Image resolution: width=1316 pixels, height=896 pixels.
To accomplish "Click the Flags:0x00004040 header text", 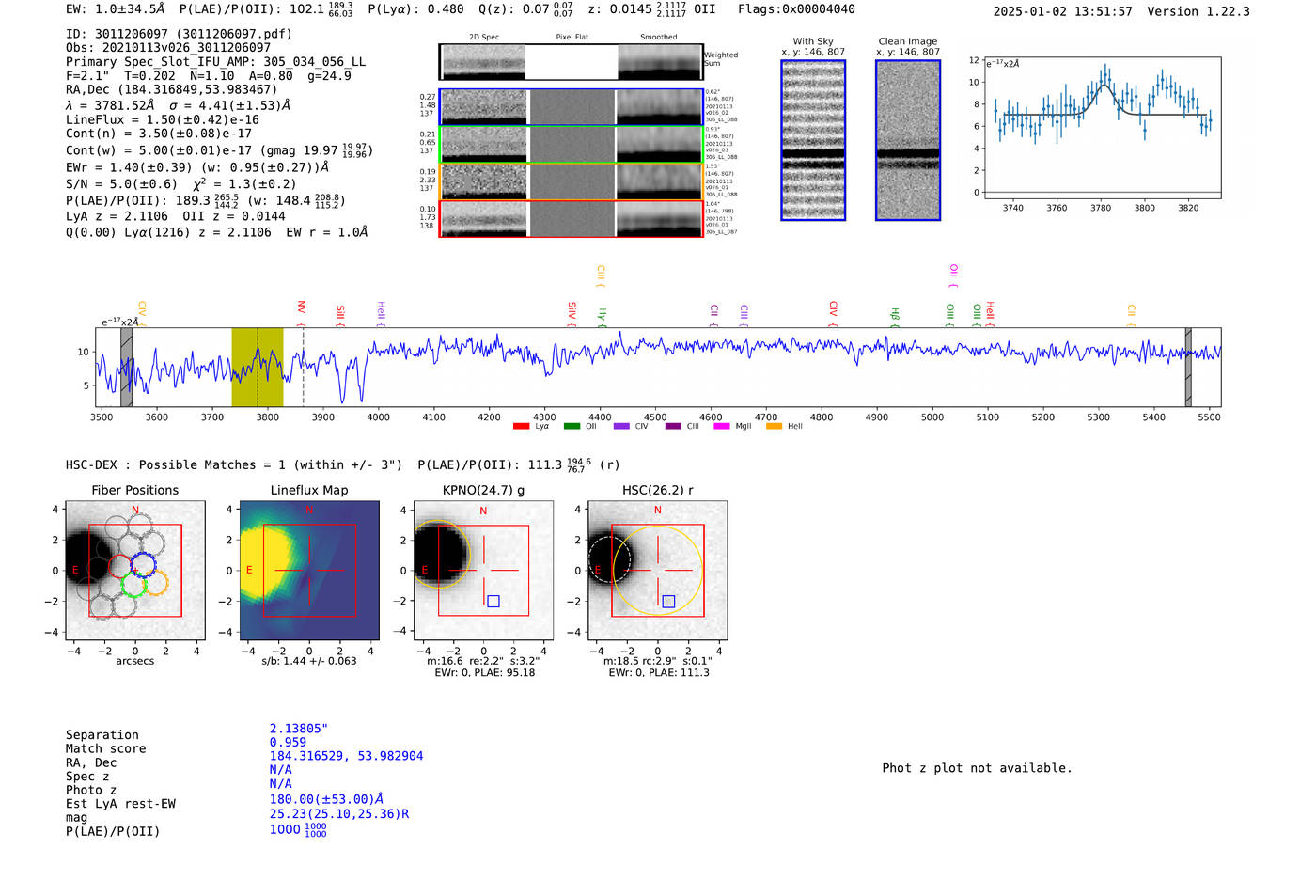I will [796, 9].
